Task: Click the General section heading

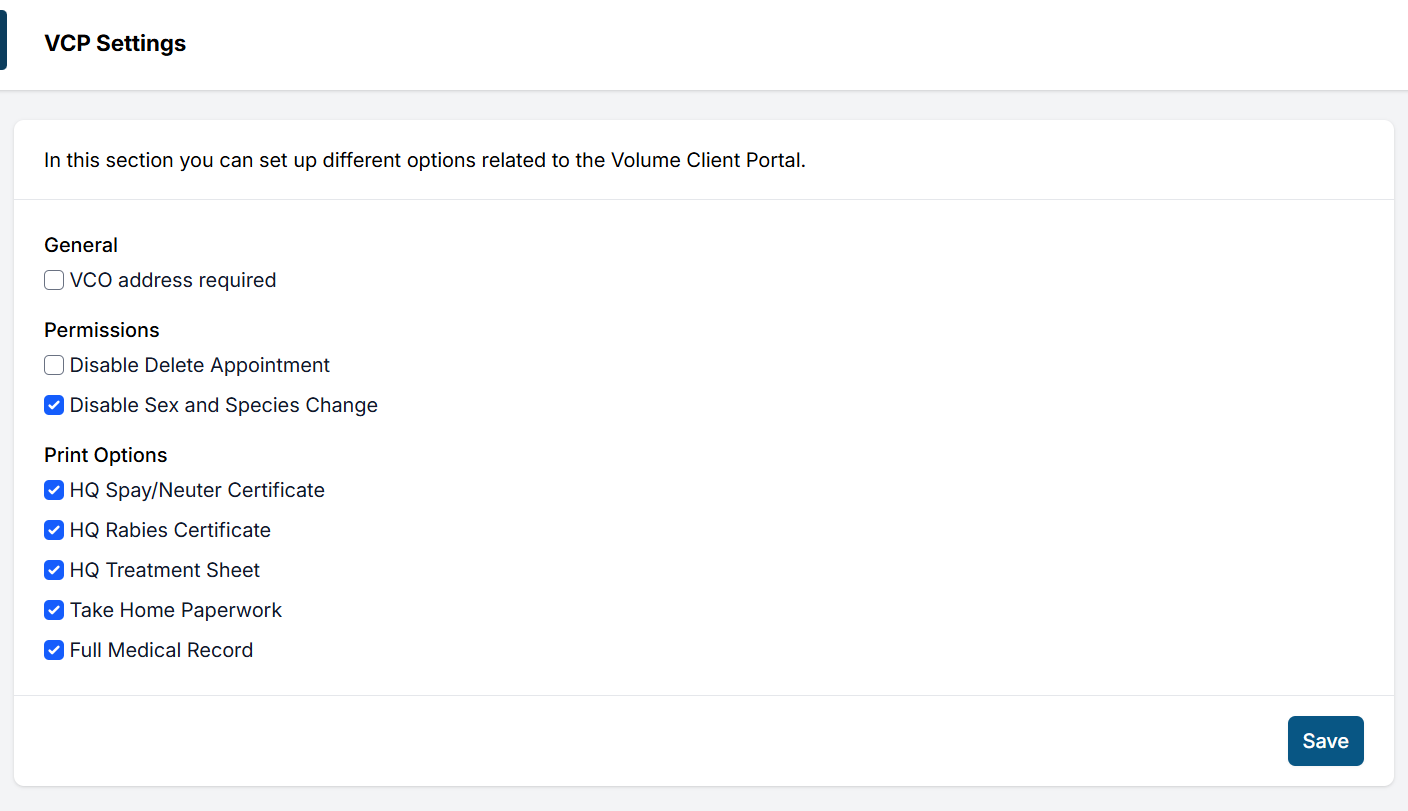Action: point(81,245)
